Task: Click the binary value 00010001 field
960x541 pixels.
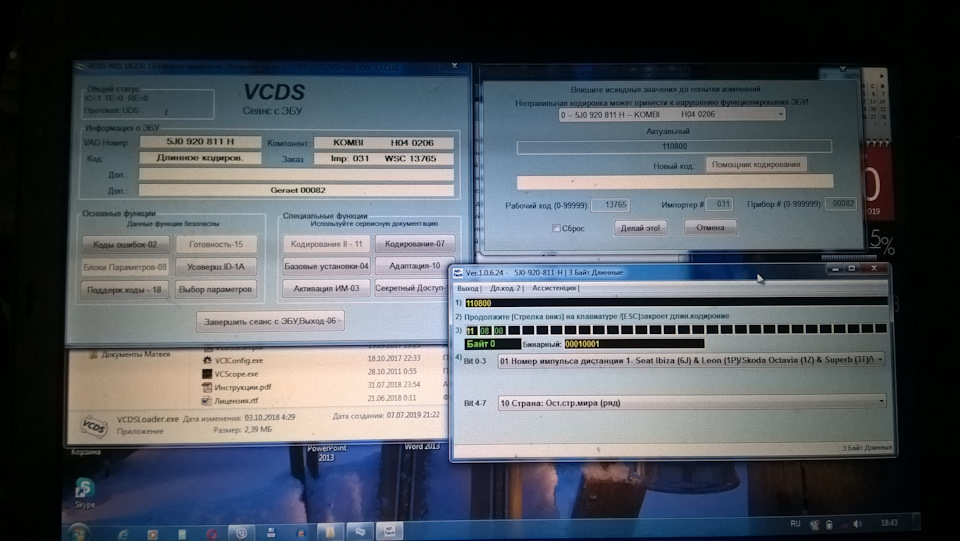Action: 634,344
